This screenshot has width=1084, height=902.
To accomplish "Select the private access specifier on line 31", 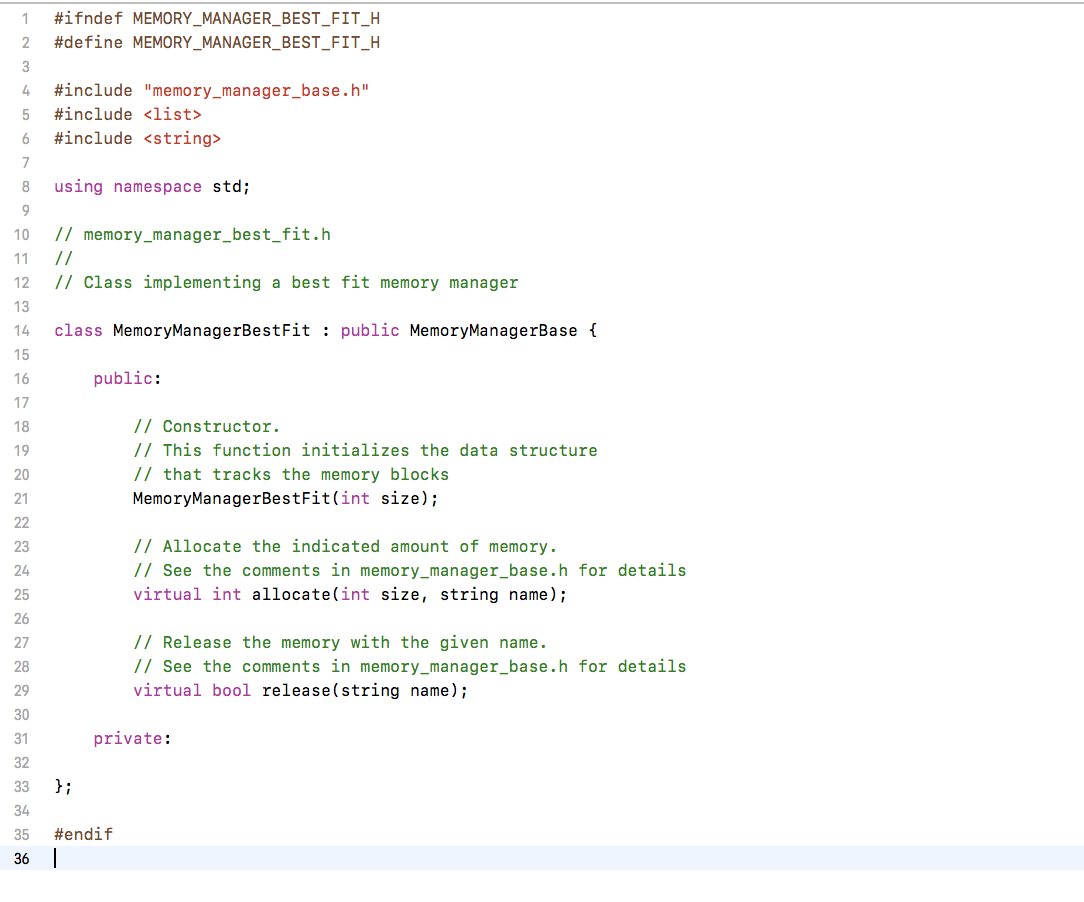I will click(128, 738).
